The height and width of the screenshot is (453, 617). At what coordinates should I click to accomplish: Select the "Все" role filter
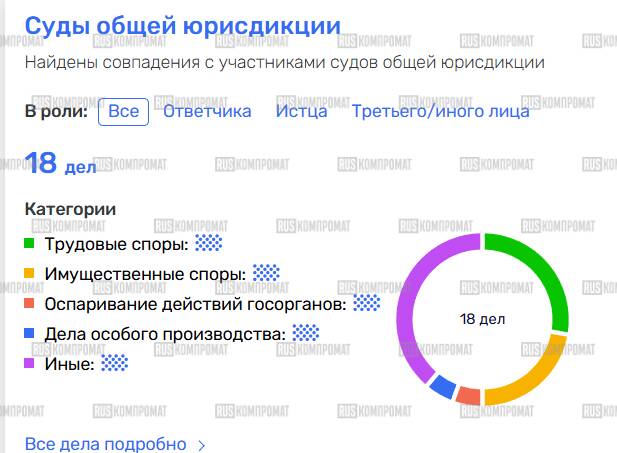(x=124, y=111)
